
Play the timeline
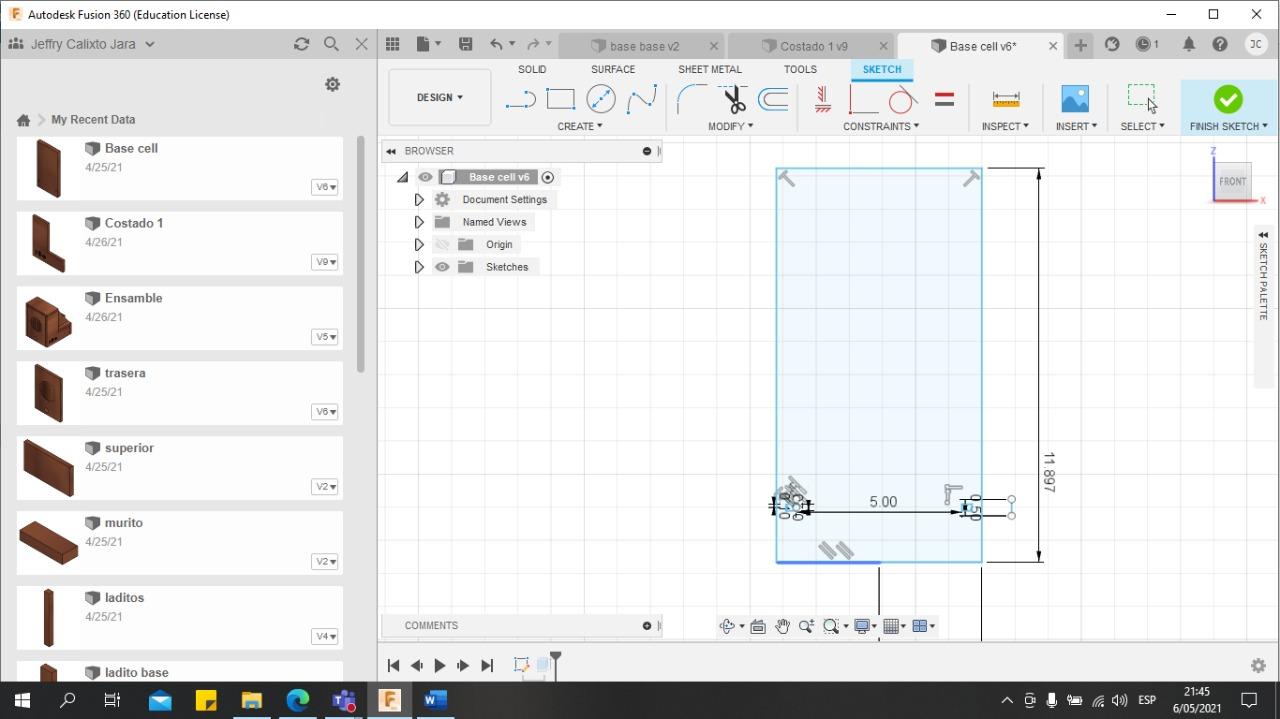coord(440,665)
